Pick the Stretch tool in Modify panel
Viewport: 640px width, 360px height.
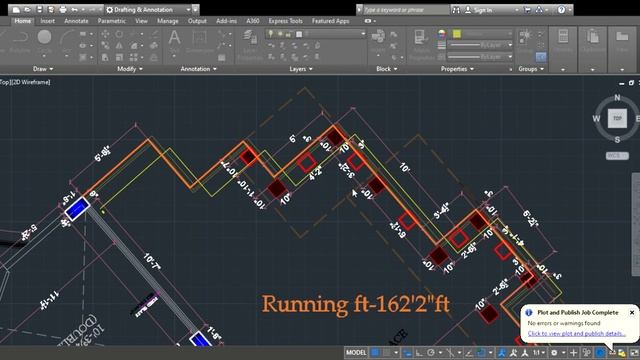click(105, 58)
